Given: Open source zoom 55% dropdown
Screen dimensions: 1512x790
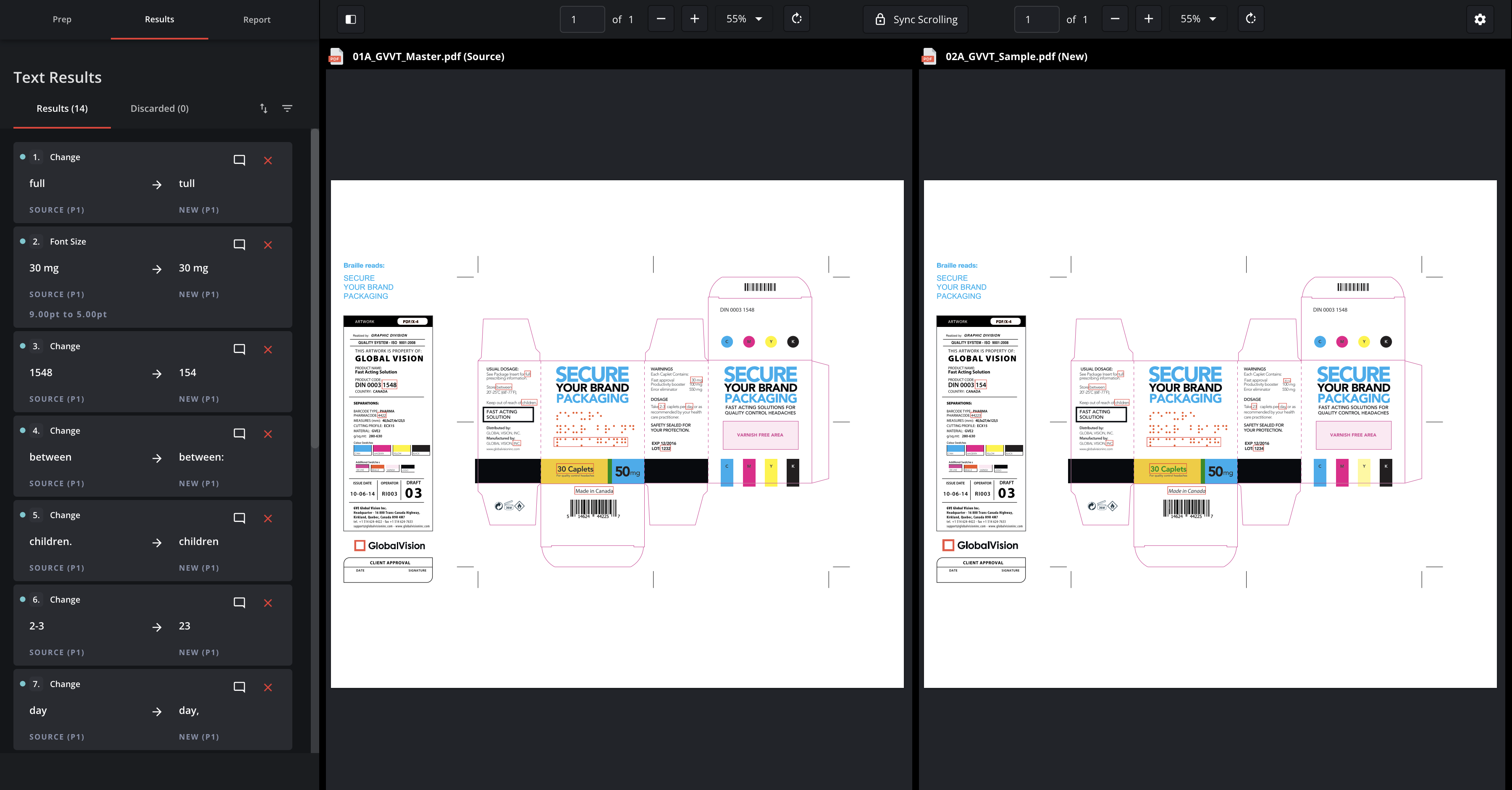Looking at the screenshot, I should point(744,19).
